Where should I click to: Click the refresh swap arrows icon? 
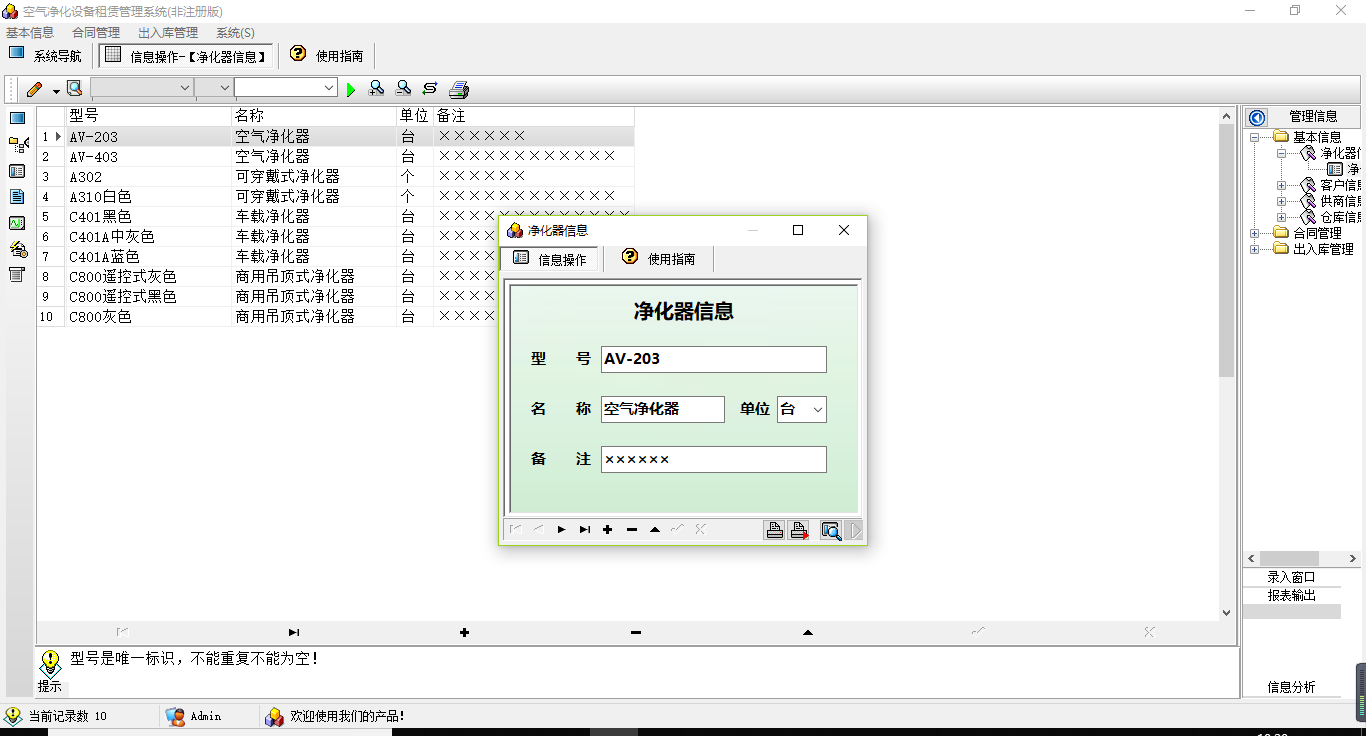(430, 89)
